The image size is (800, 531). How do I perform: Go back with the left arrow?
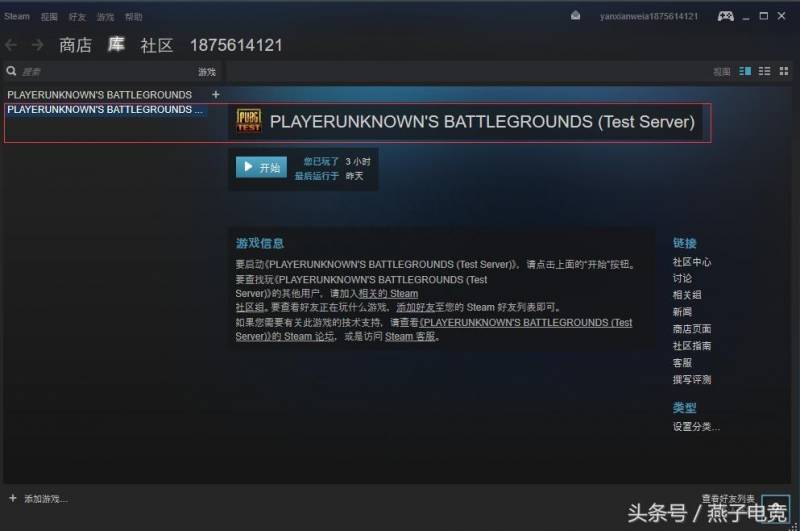point(11,45)
